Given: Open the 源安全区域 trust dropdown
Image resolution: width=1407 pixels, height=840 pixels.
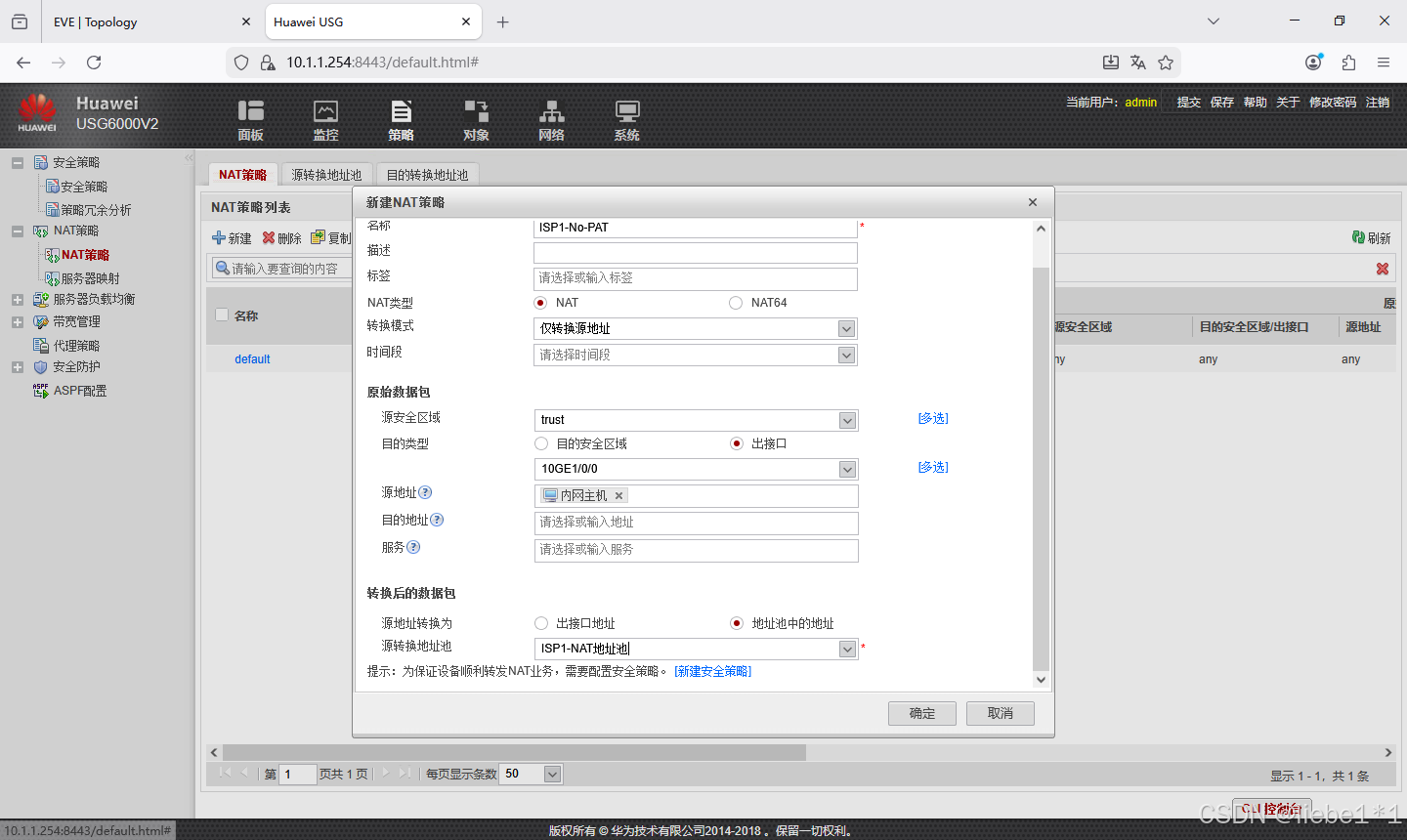Looking at the screenshot, I should (847, 420).
